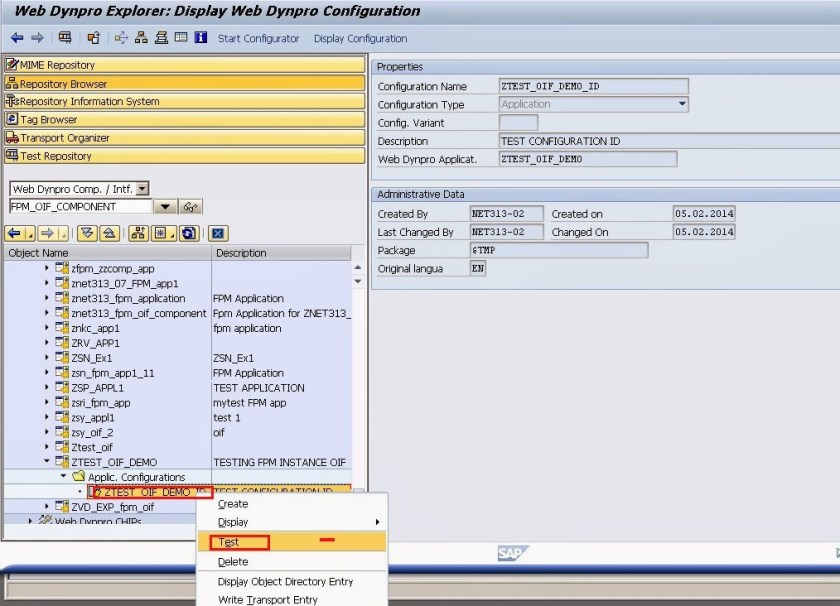Click collapse all nodes icon above tree
The width and height of the screenshot is (840, 606).
[x=108, y=234]
